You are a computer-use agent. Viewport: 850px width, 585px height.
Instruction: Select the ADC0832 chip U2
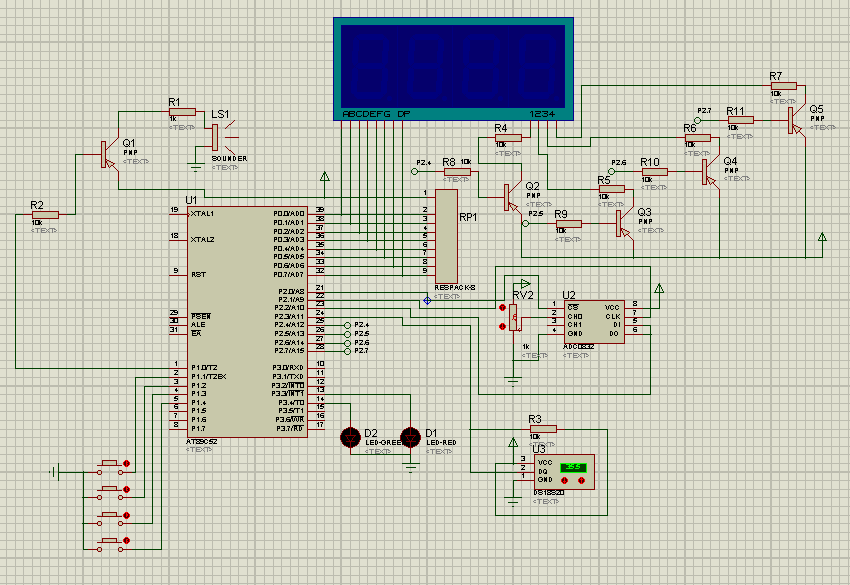[592, 325]
